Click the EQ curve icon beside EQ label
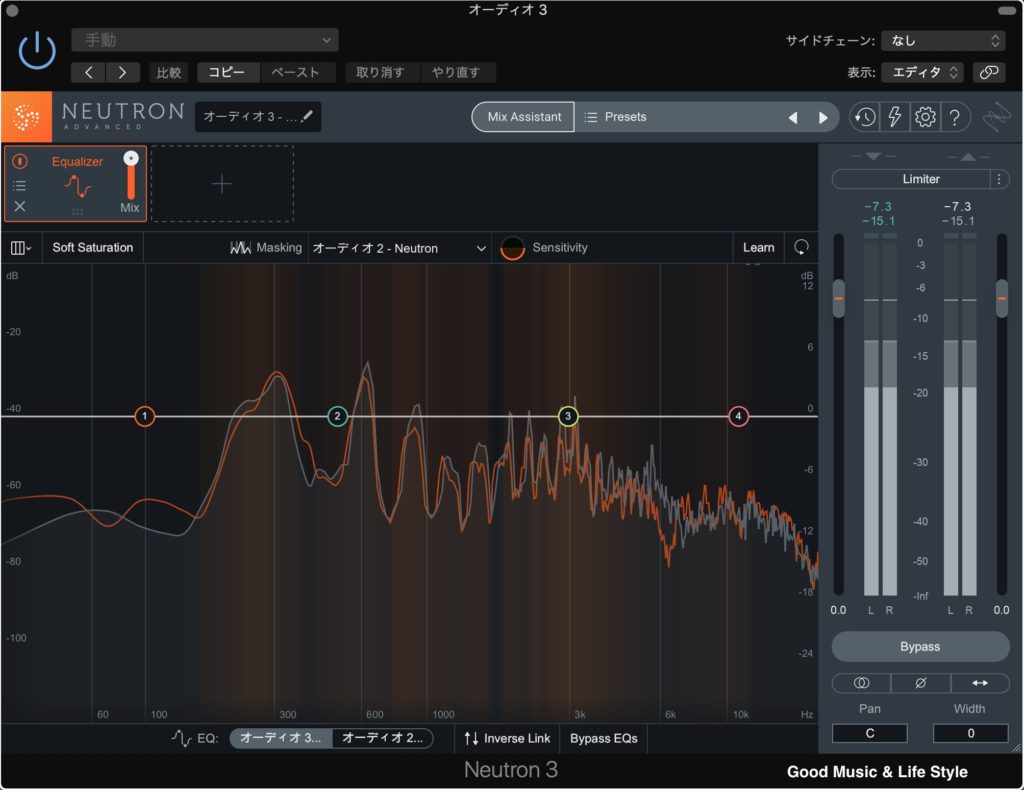The height and width of the screenshot is (790, 1024). pyautogui.click(x=182, y=738)
